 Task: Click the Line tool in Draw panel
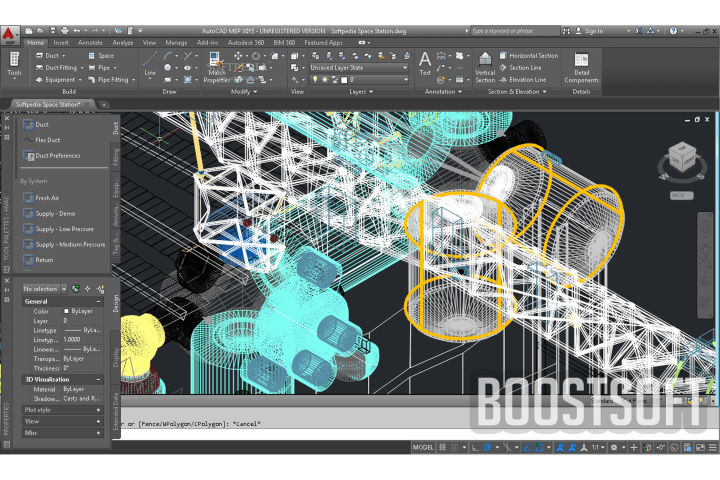click(150, 64)
